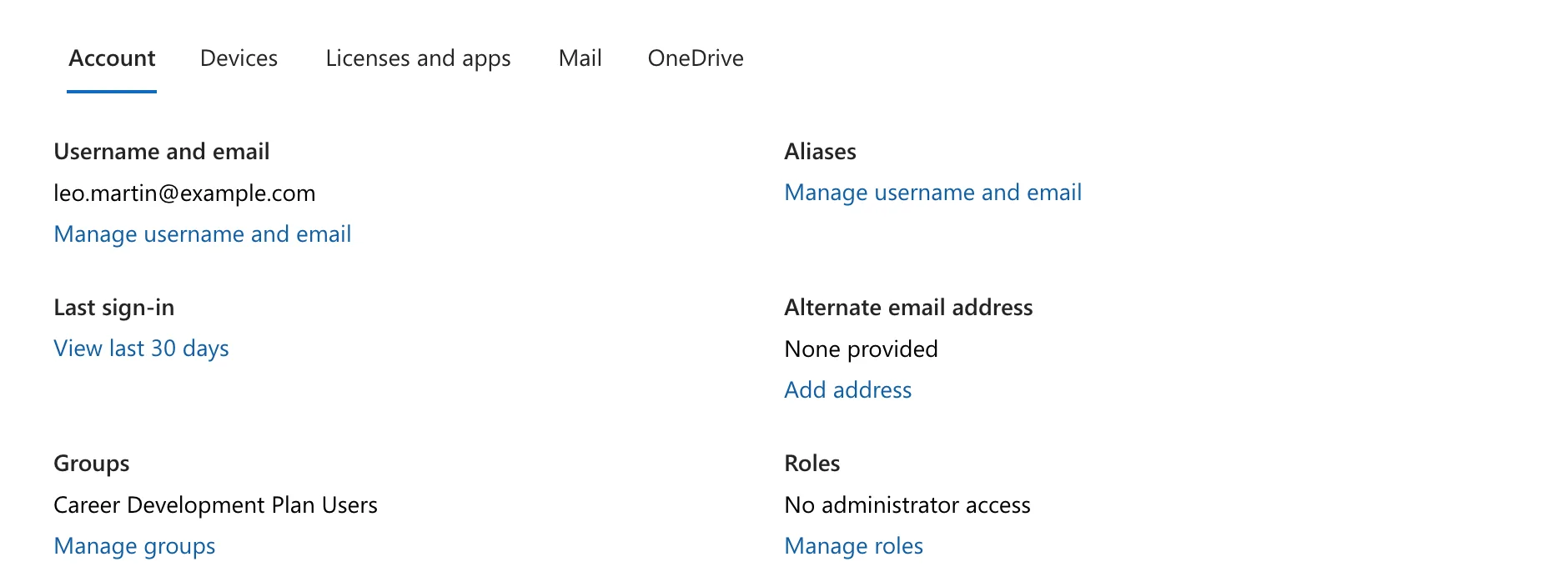The height and width of the screenshot is (587, 1568).
Task: Select the leo.martin@example.com email text
Action: point(184,193)
